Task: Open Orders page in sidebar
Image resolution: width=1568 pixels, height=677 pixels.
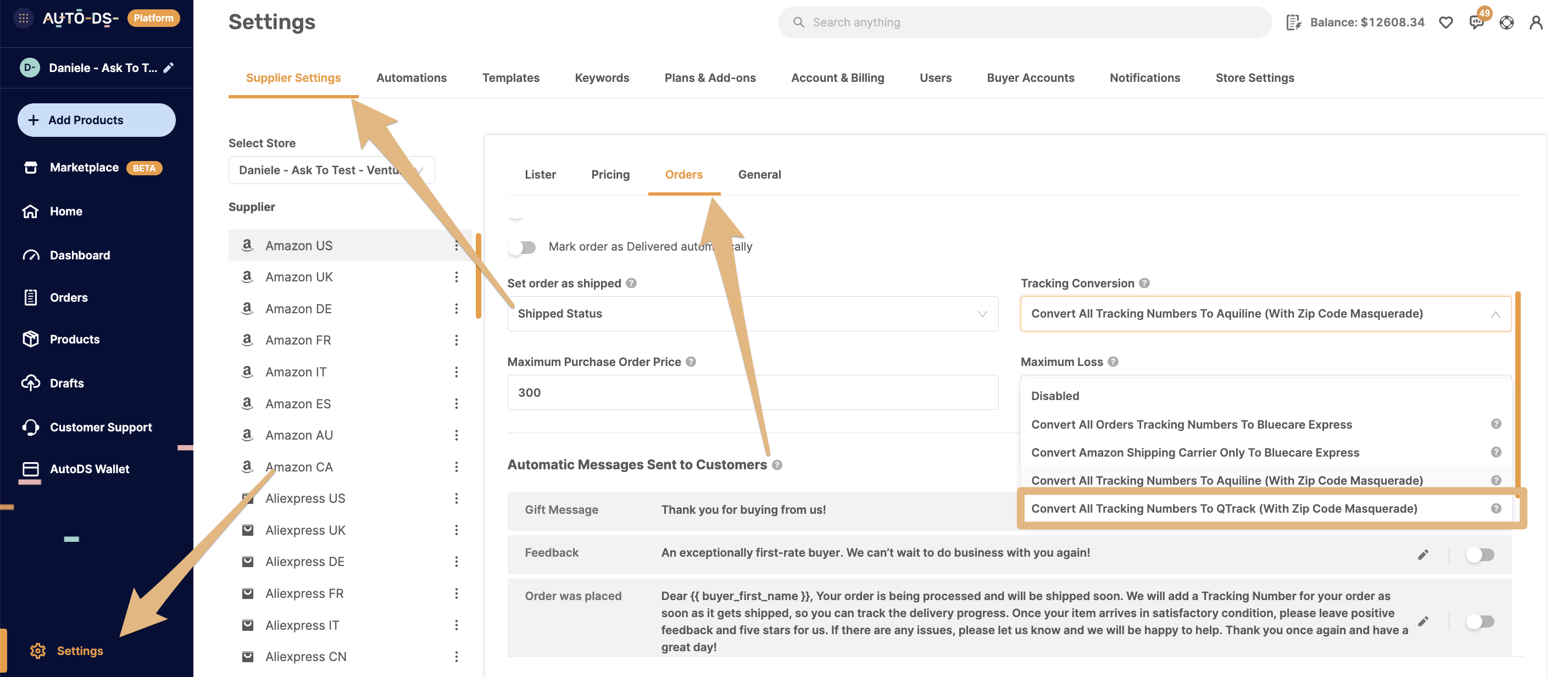Action: (x=55, y=297)
